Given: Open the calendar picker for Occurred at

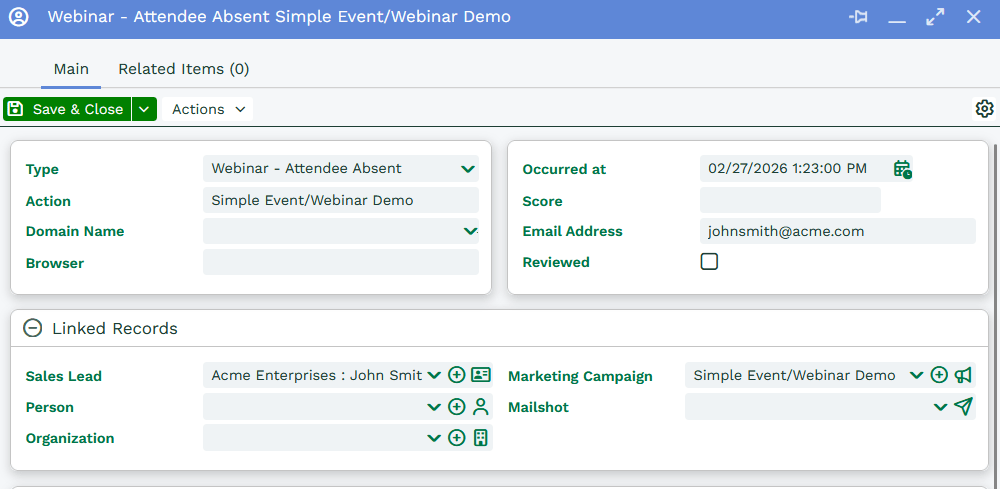Looking at the screenshot, I should click(x=902, y=169).
